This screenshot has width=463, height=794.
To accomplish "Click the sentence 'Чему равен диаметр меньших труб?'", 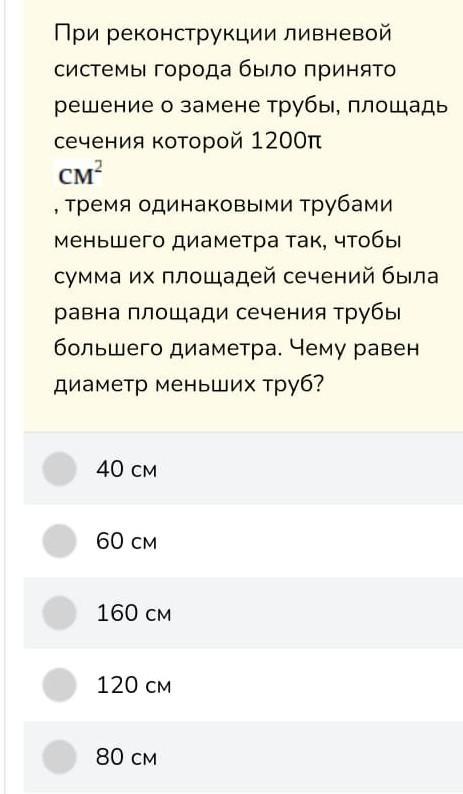I will coord(237,367).
